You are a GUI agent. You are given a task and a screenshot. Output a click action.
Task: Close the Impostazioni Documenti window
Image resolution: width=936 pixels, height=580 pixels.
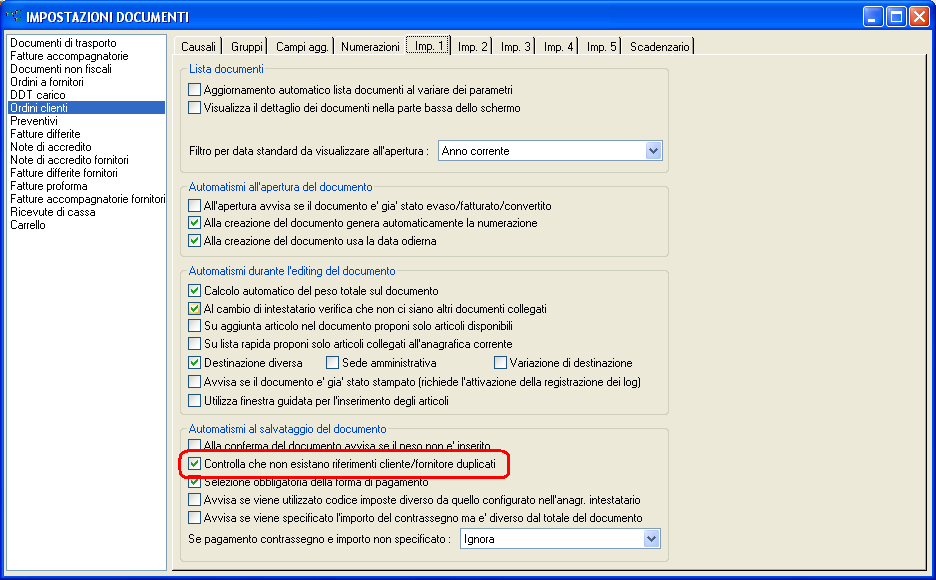click(919, 17)
